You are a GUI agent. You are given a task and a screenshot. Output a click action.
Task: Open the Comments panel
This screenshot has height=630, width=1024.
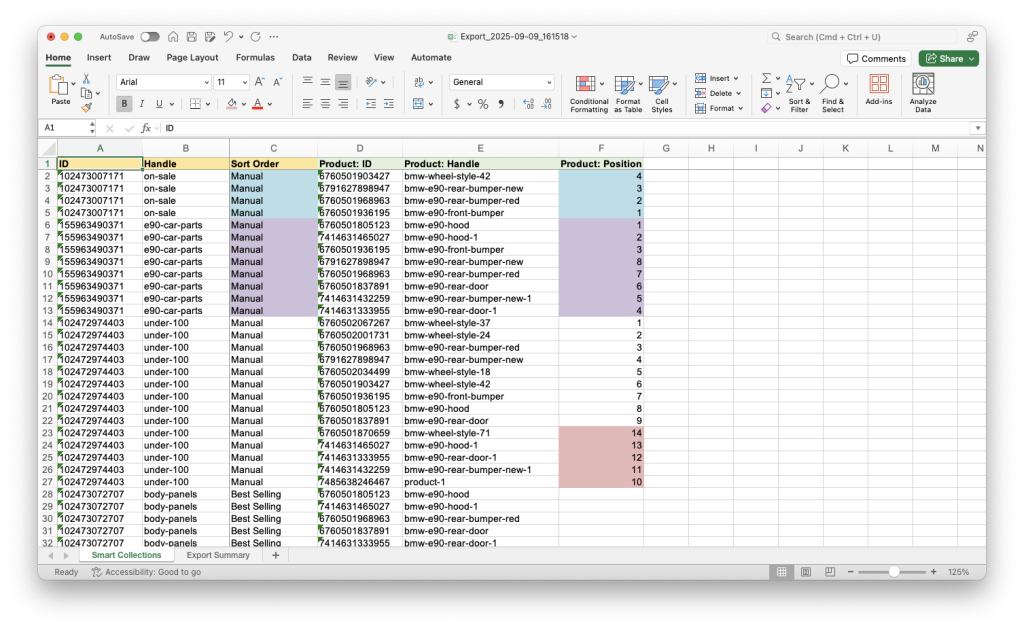coord(876,58)
